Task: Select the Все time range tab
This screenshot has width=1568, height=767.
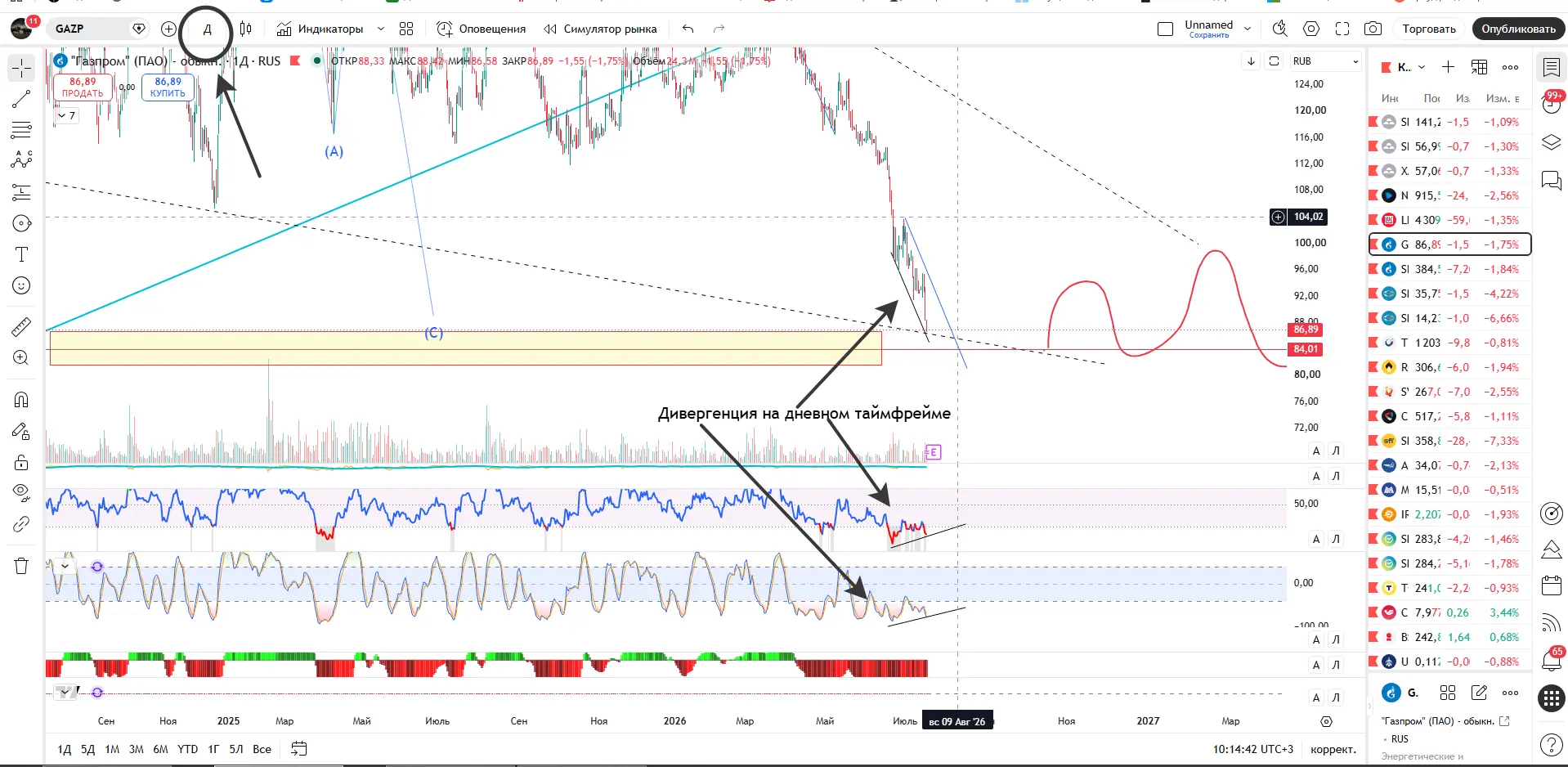Action: click(x=262, y=749)
